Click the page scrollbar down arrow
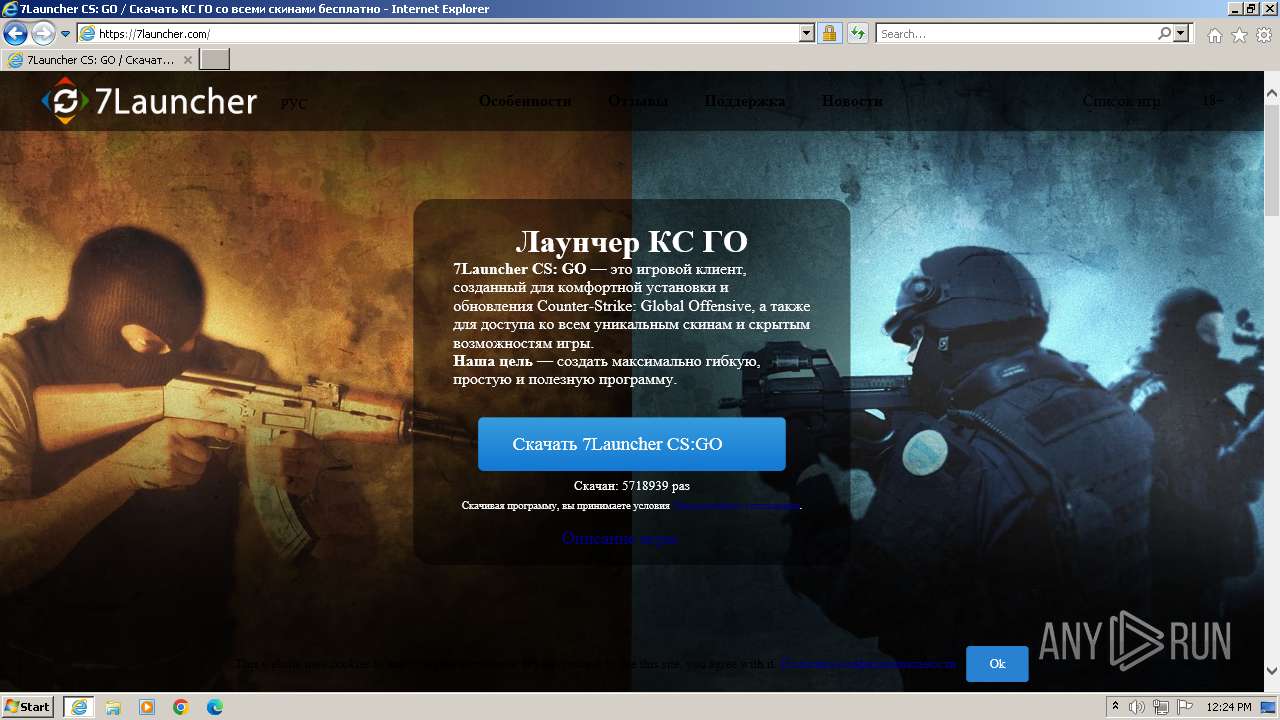This screenshot has height=720, width=1280. click(1272, 671)
